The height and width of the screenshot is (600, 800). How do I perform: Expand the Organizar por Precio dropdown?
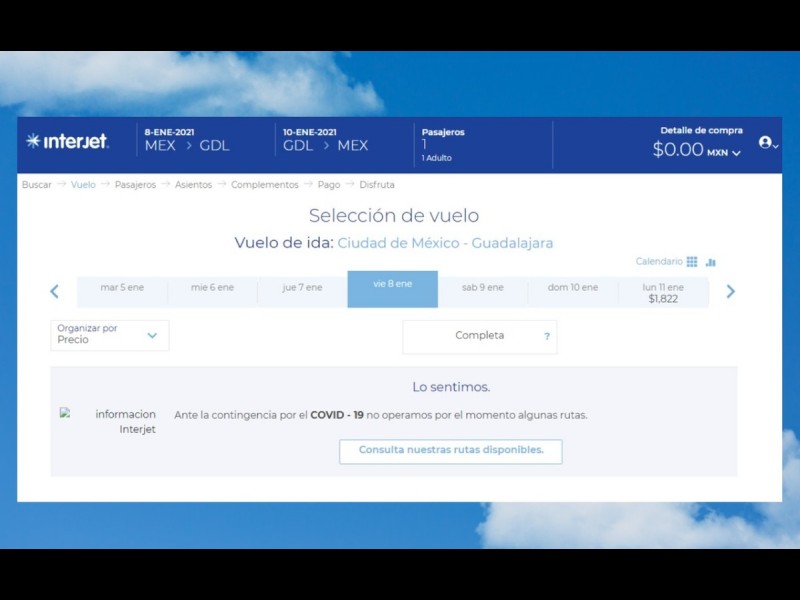pos(109,335)
